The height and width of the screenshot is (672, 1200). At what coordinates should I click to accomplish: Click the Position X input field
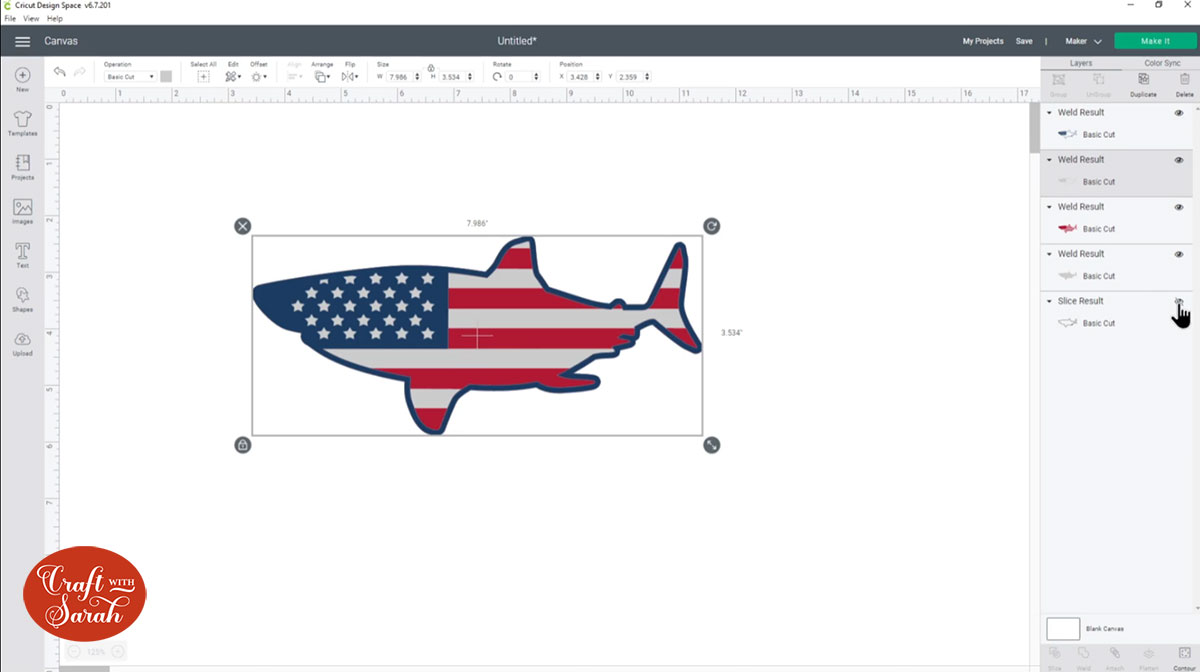[584, 77]
